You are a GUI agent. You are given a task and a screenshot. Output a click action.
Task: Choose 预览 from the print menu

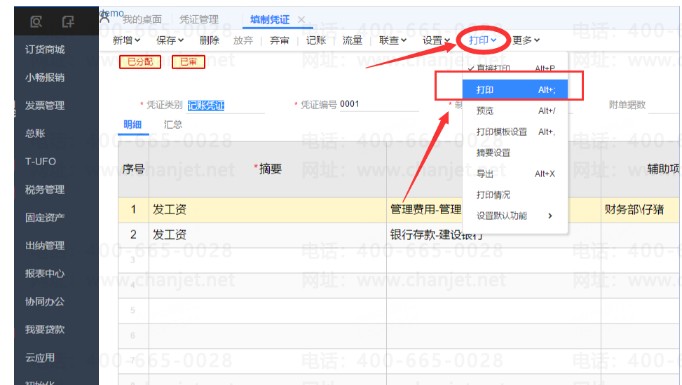(515, 111)
